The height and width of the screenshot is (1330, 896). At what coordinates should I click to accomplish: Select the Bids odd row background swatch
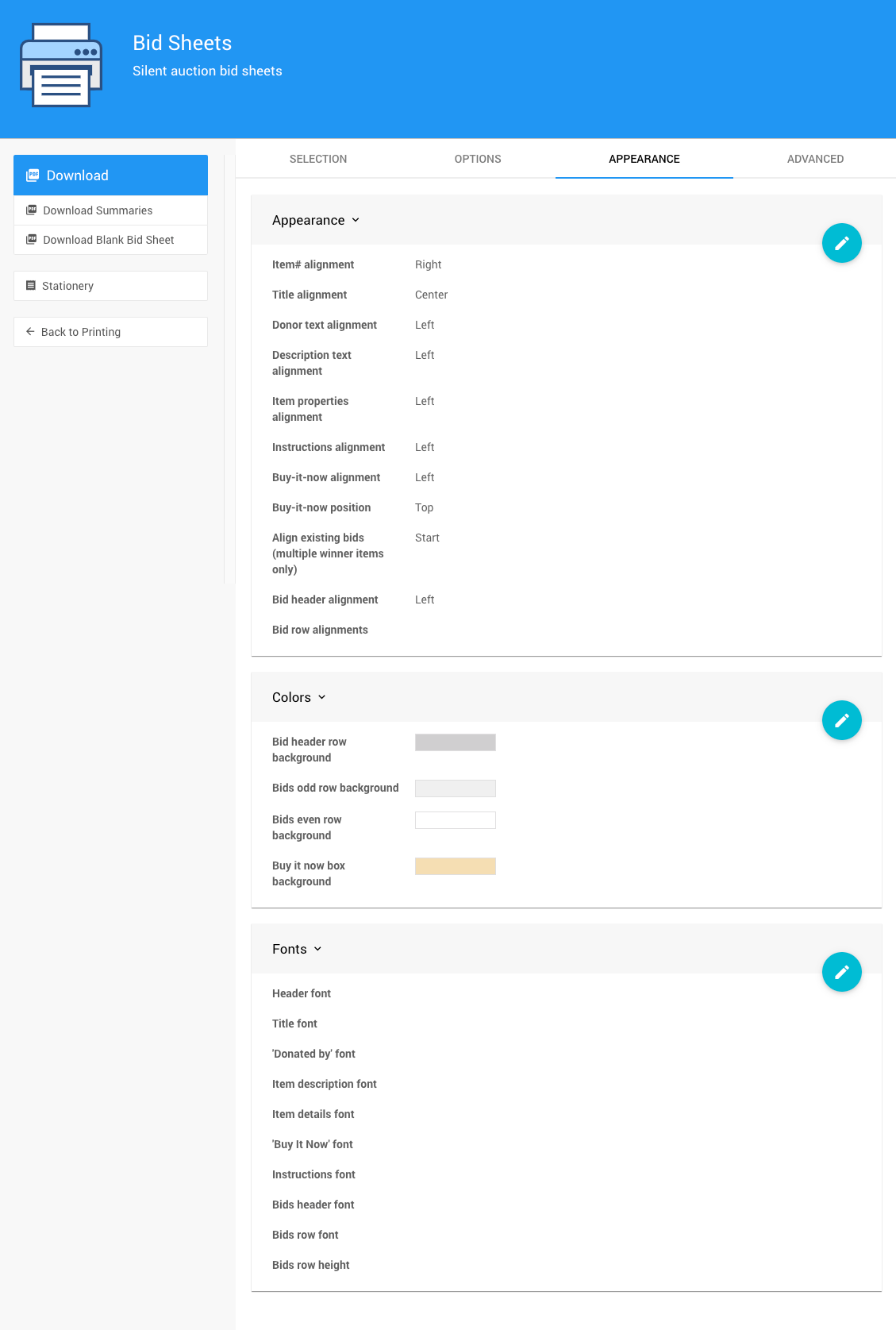(x=456, y=788)
